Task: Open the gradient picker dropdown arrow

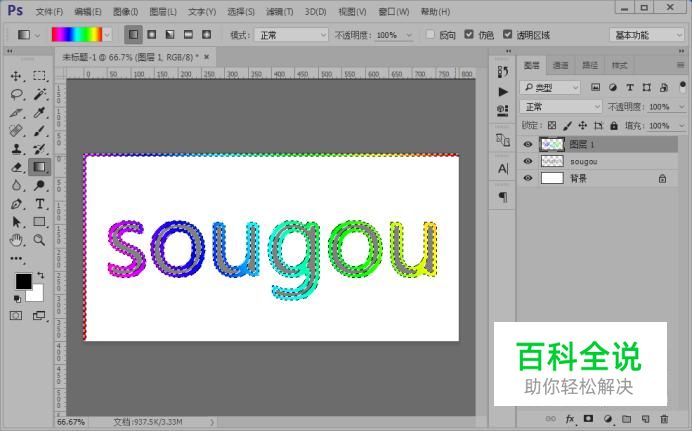Action: [x=107, y=35]
